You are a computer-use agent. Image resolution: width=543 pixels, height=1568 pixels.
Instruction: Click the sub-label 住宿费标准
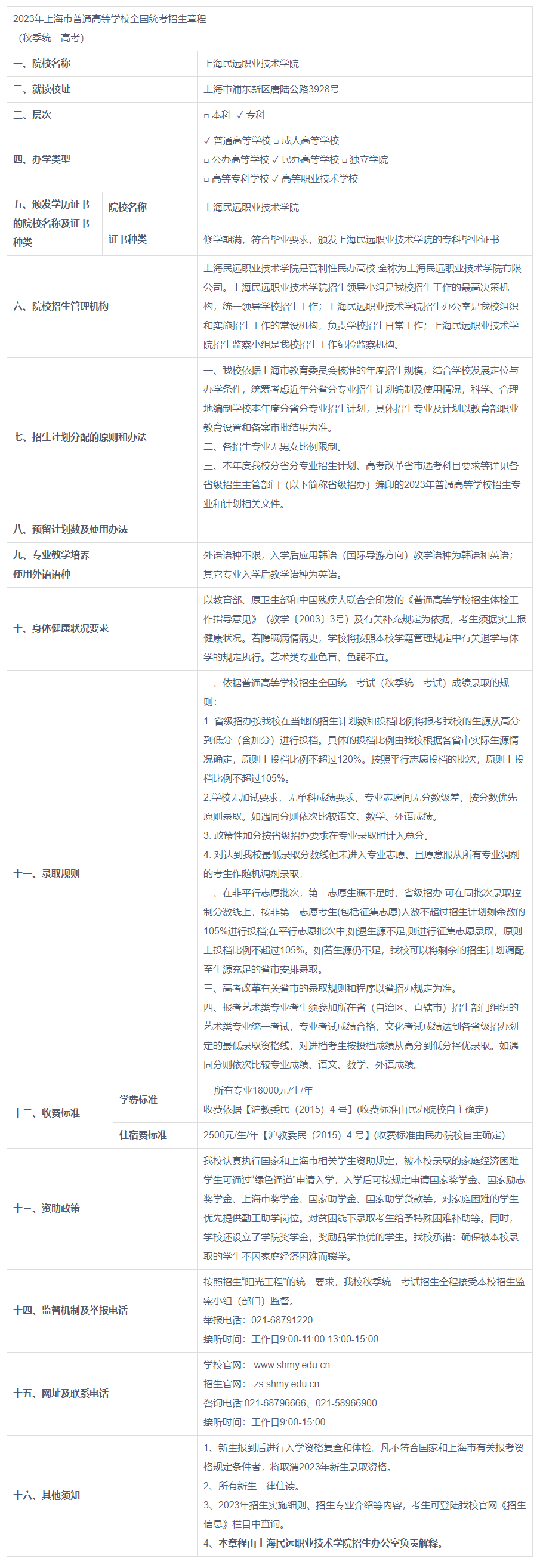tap(143, 1135)
